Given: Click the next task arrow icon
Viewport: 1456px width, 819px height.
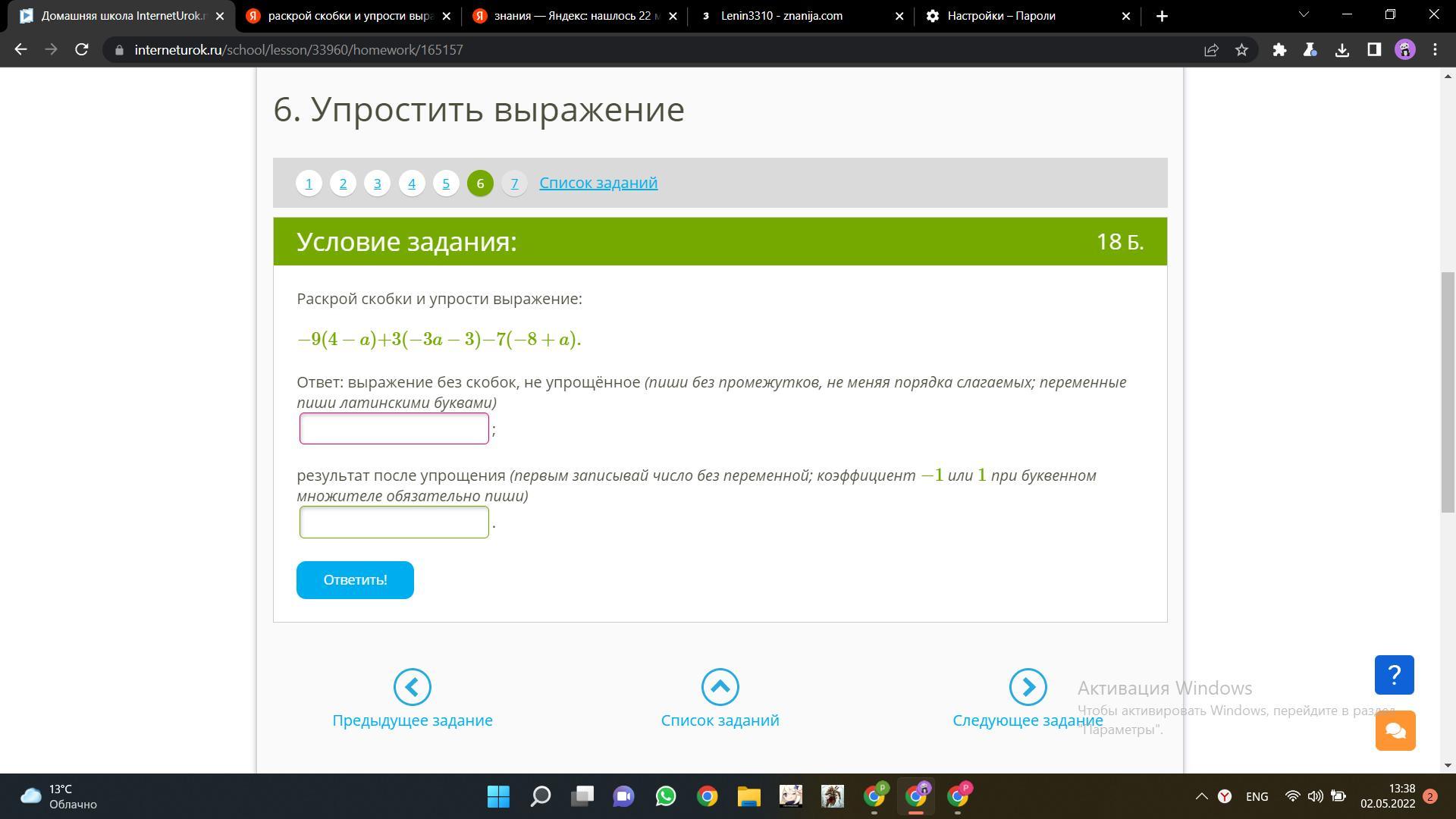Looking at the screenshot, I should click(x=1028, y=687).
